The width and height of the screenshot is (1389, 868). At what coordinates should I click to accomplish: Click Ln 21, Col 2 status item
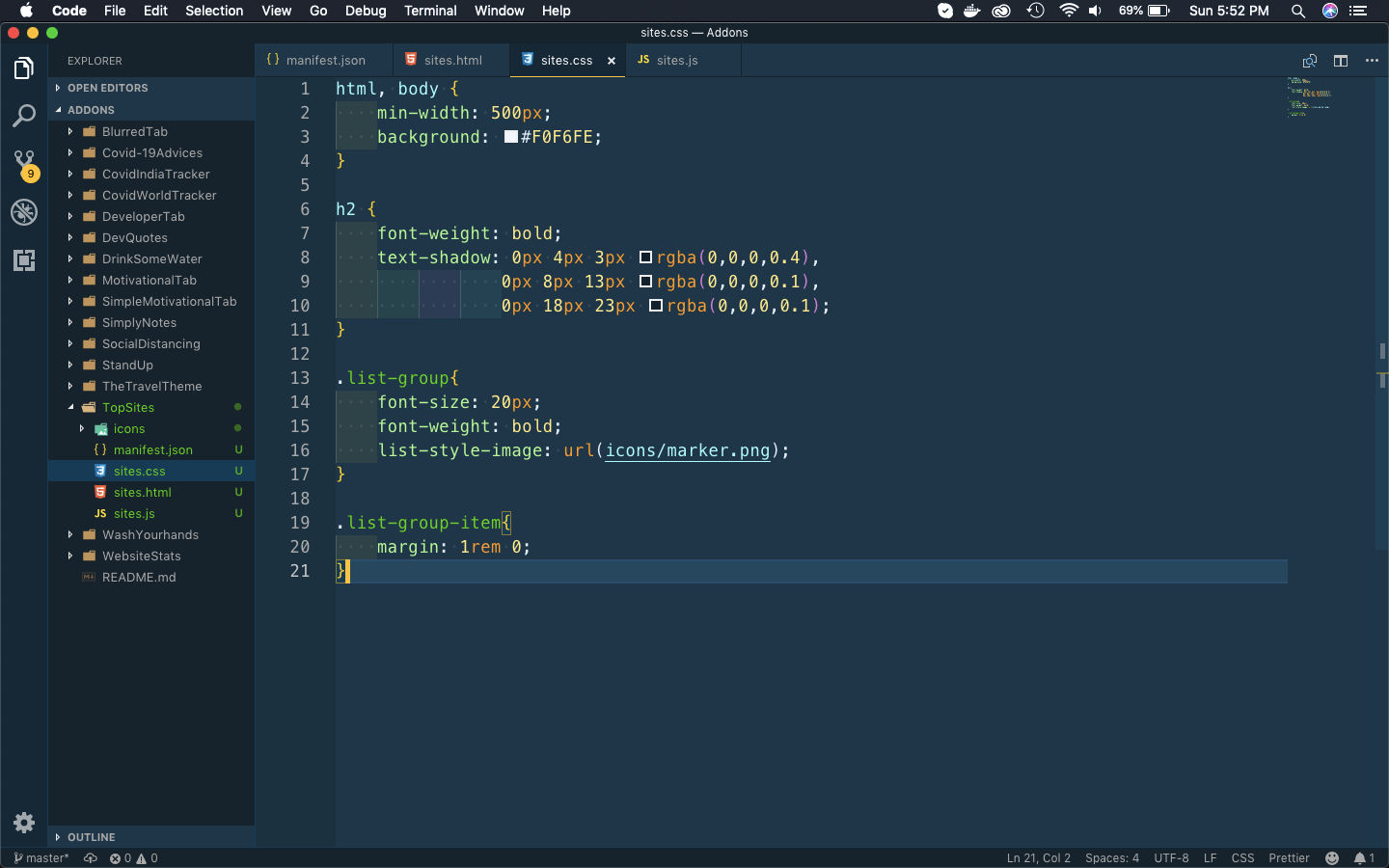coord(1038,858)
